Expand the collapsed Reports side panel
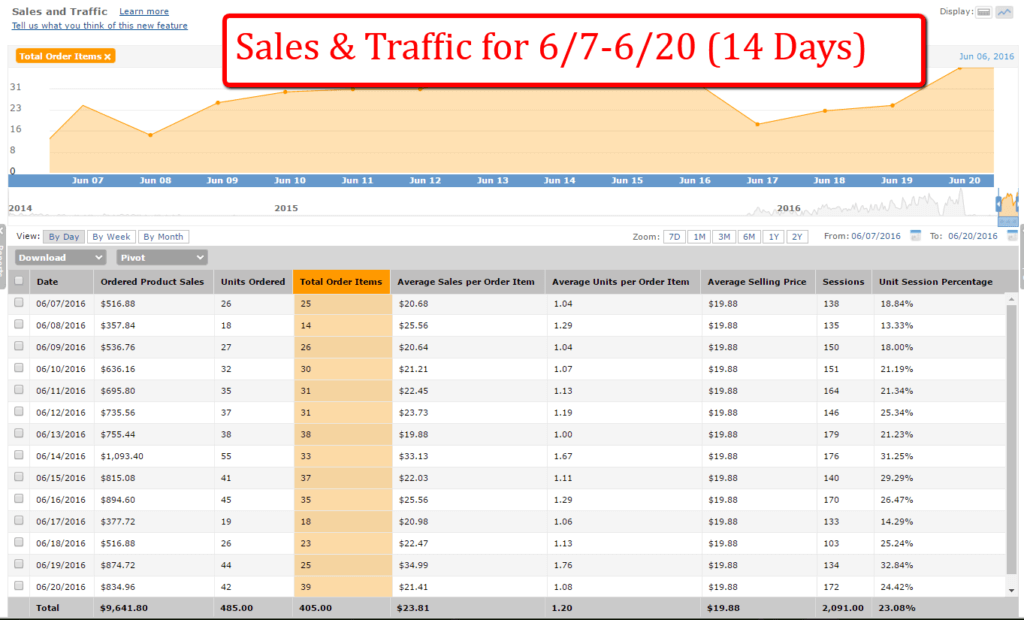 (3, 262)
